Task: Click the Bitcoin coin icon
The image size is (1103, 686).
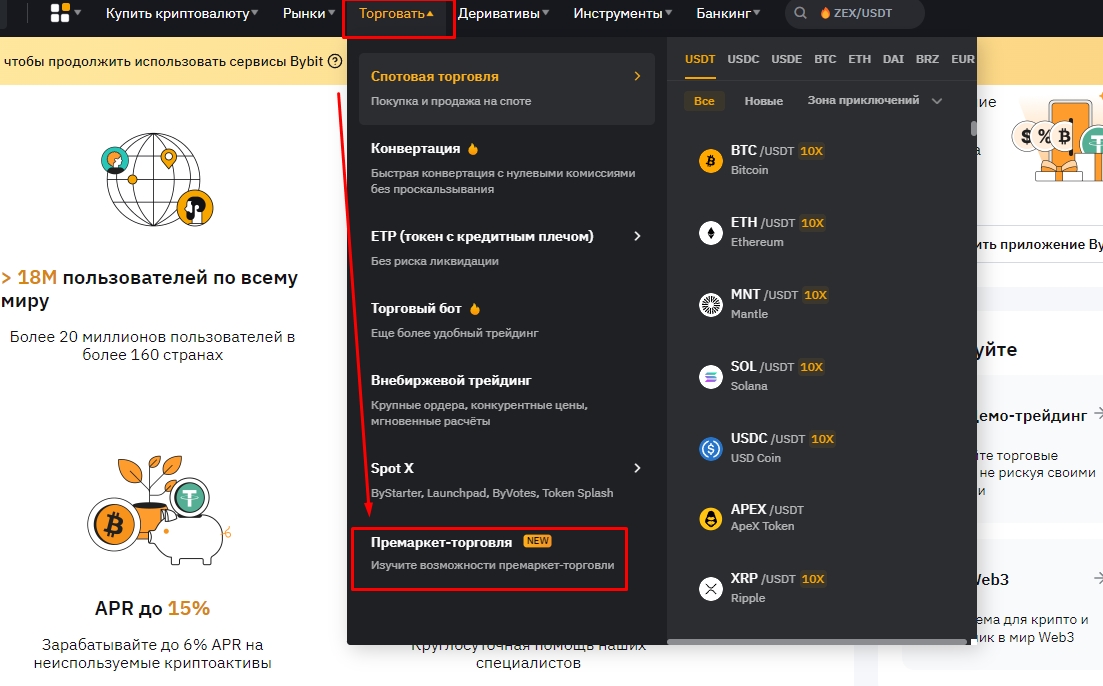Action: [711, 161]
